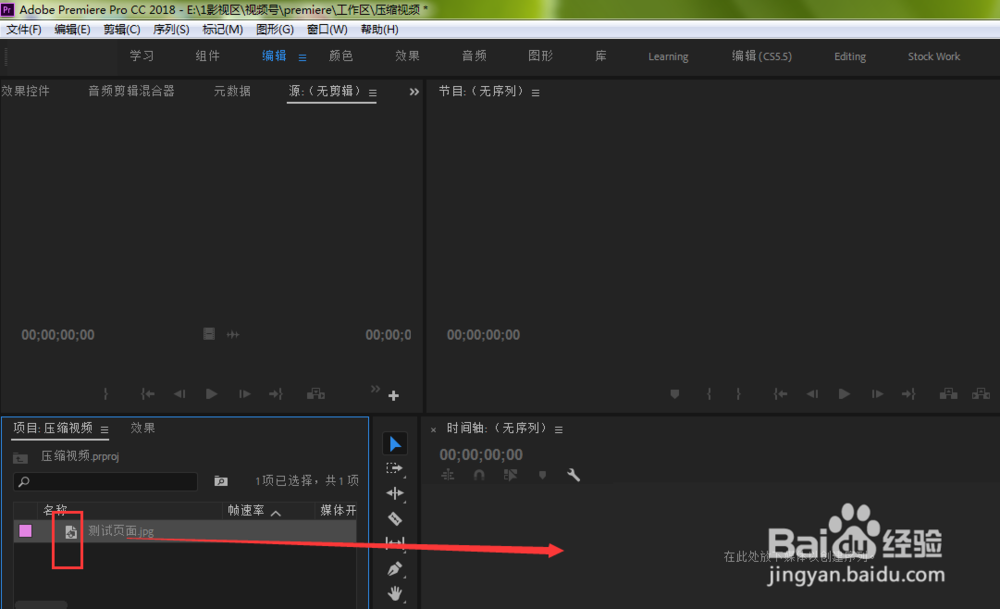Image resolution: width=1000 pixels, height=609 pixels.
Task: Select the Track Select Forward tool
Action: pos(395,469)
